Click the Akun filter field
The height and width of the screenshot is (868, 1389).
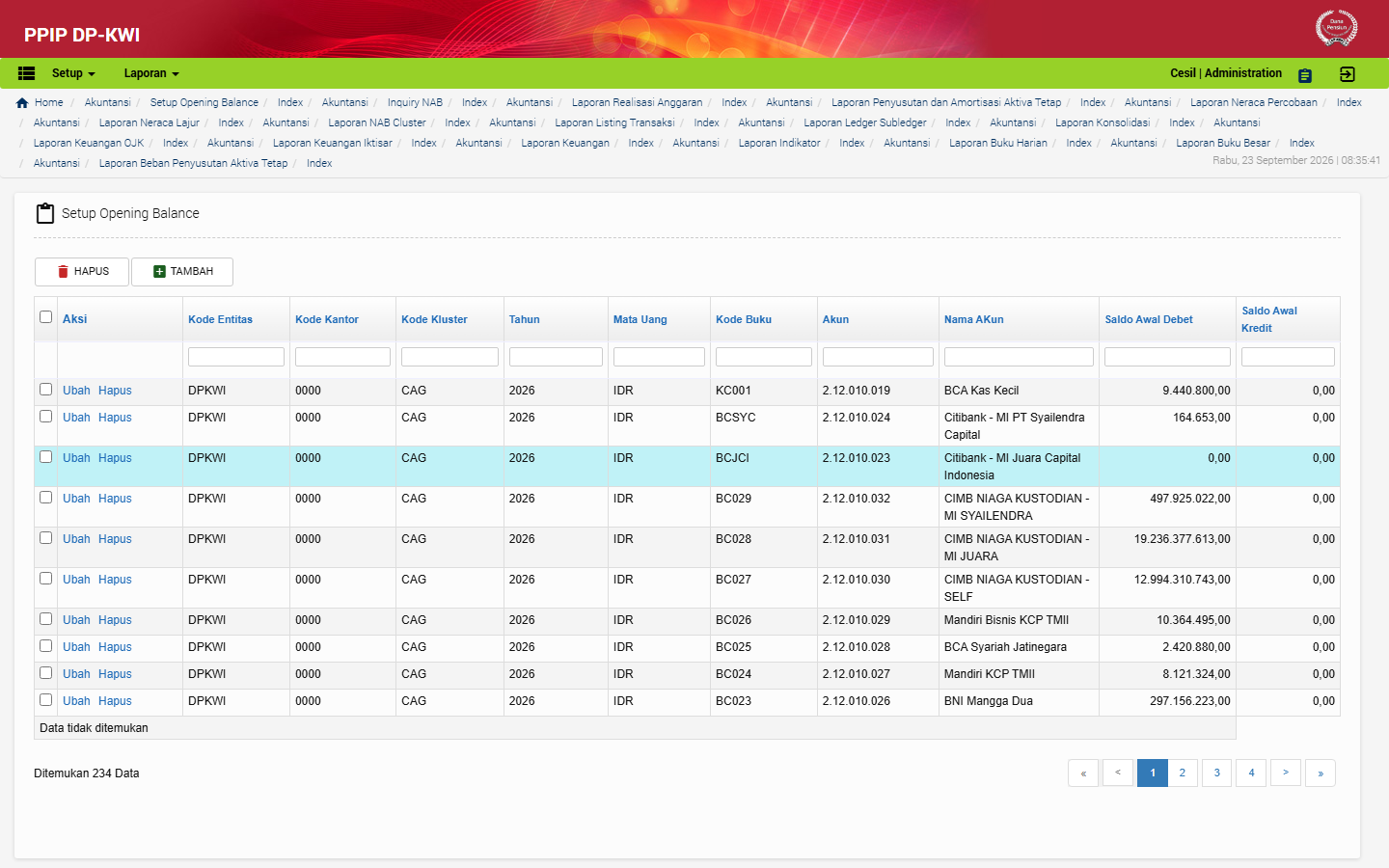click(x=878, y=357)
